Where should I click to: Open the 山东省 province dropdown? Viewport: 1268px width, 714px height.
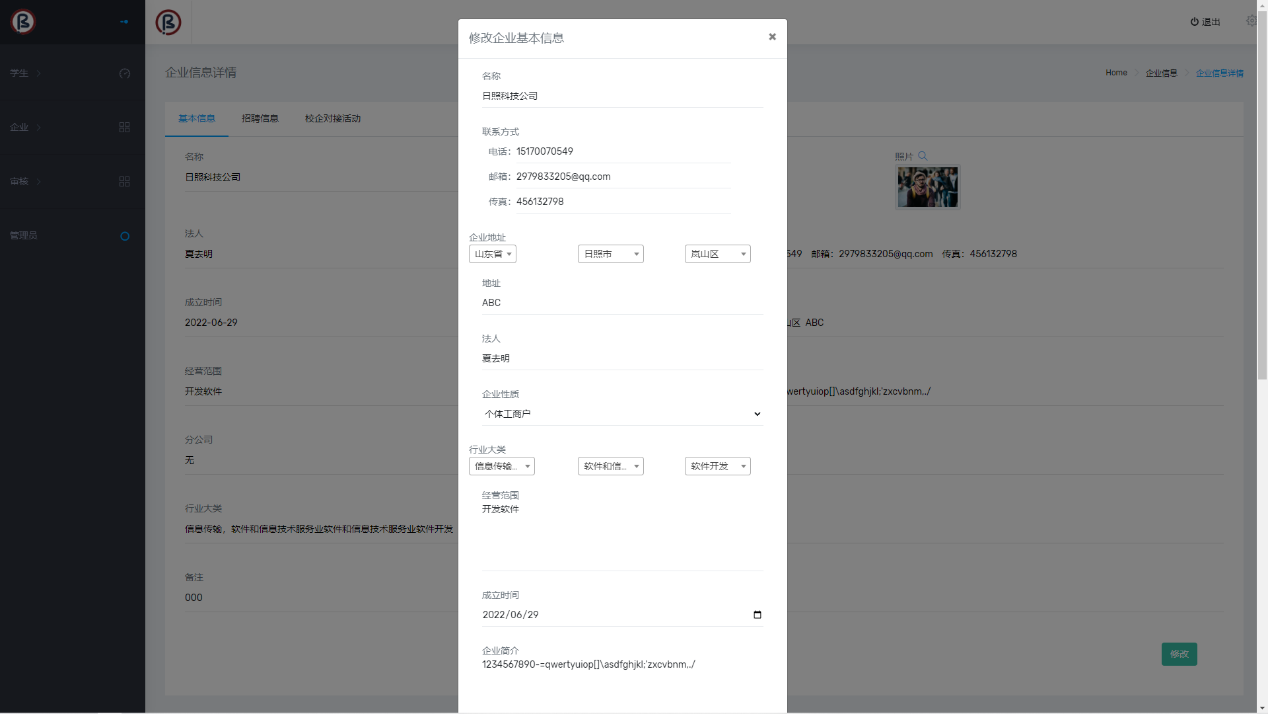[493, 254]
